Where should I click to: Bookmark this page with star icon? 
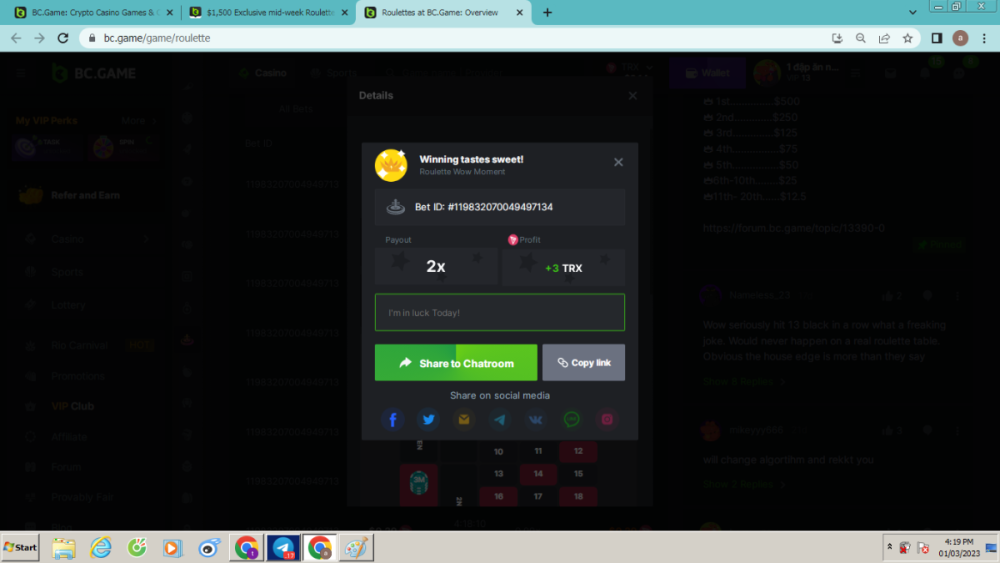pyautogui.click(x=908, y=38)
